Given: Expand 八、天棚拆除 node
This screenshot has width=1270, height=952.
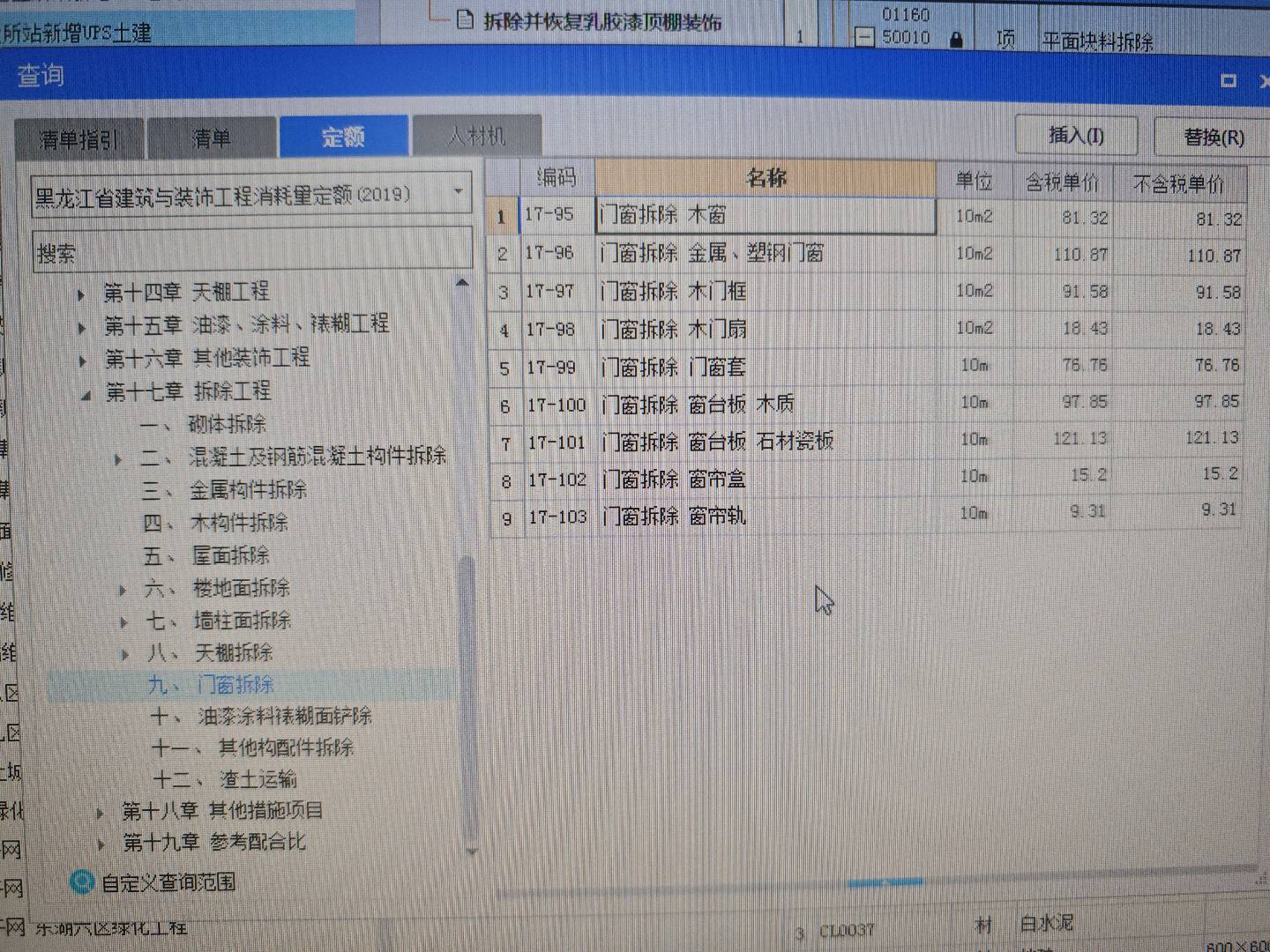Looking at the screenshot, I should [x=125, y=654].
